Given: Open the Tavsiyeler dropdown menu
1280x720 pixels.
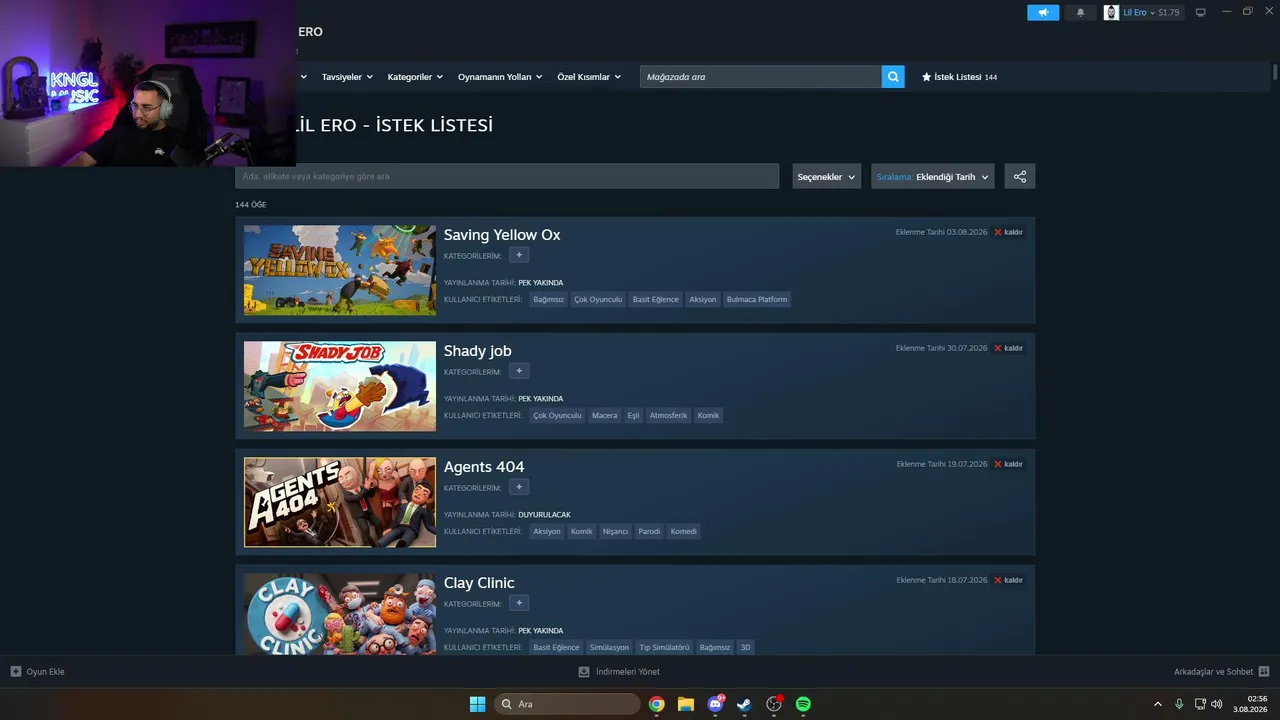Looking at the screenshot, I should point(347,77).
